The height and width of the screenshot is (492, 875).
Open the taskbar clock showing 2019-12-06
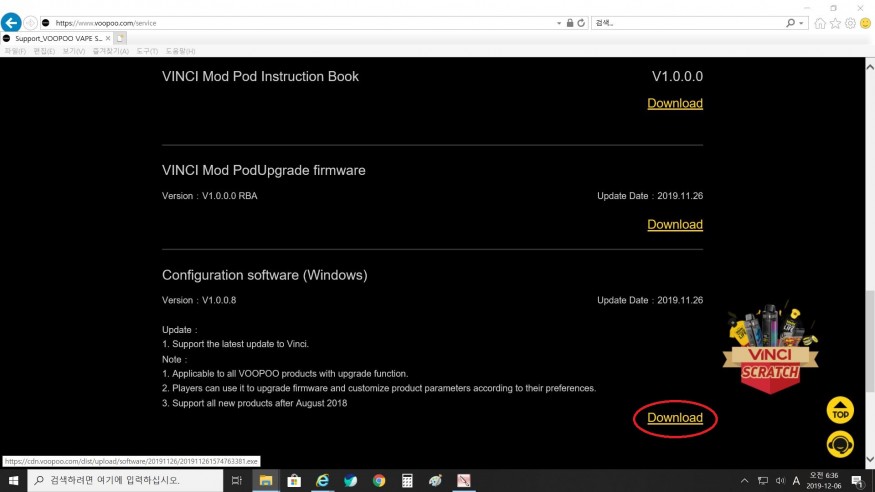824,480
